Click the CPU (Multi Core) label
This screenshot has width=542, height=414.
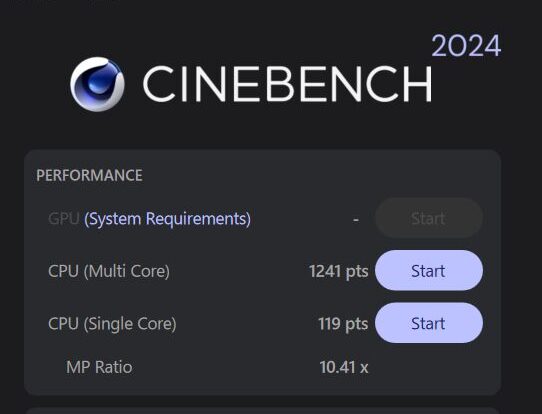coord(109,271)
